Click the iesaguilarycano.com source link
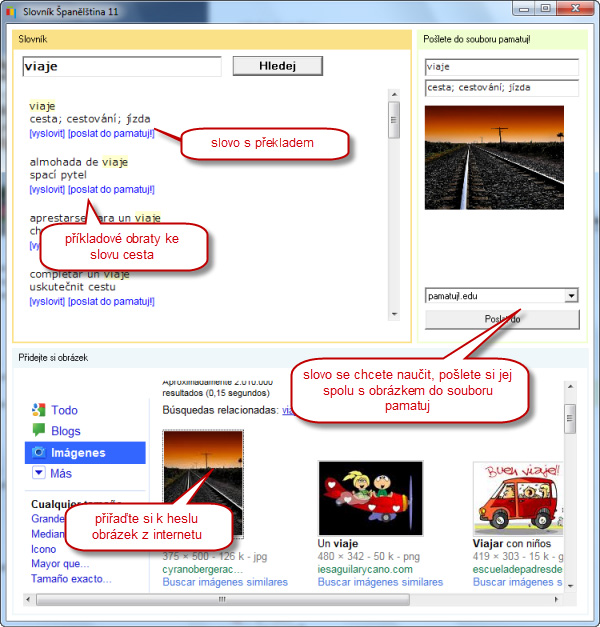 pos(365,569)
